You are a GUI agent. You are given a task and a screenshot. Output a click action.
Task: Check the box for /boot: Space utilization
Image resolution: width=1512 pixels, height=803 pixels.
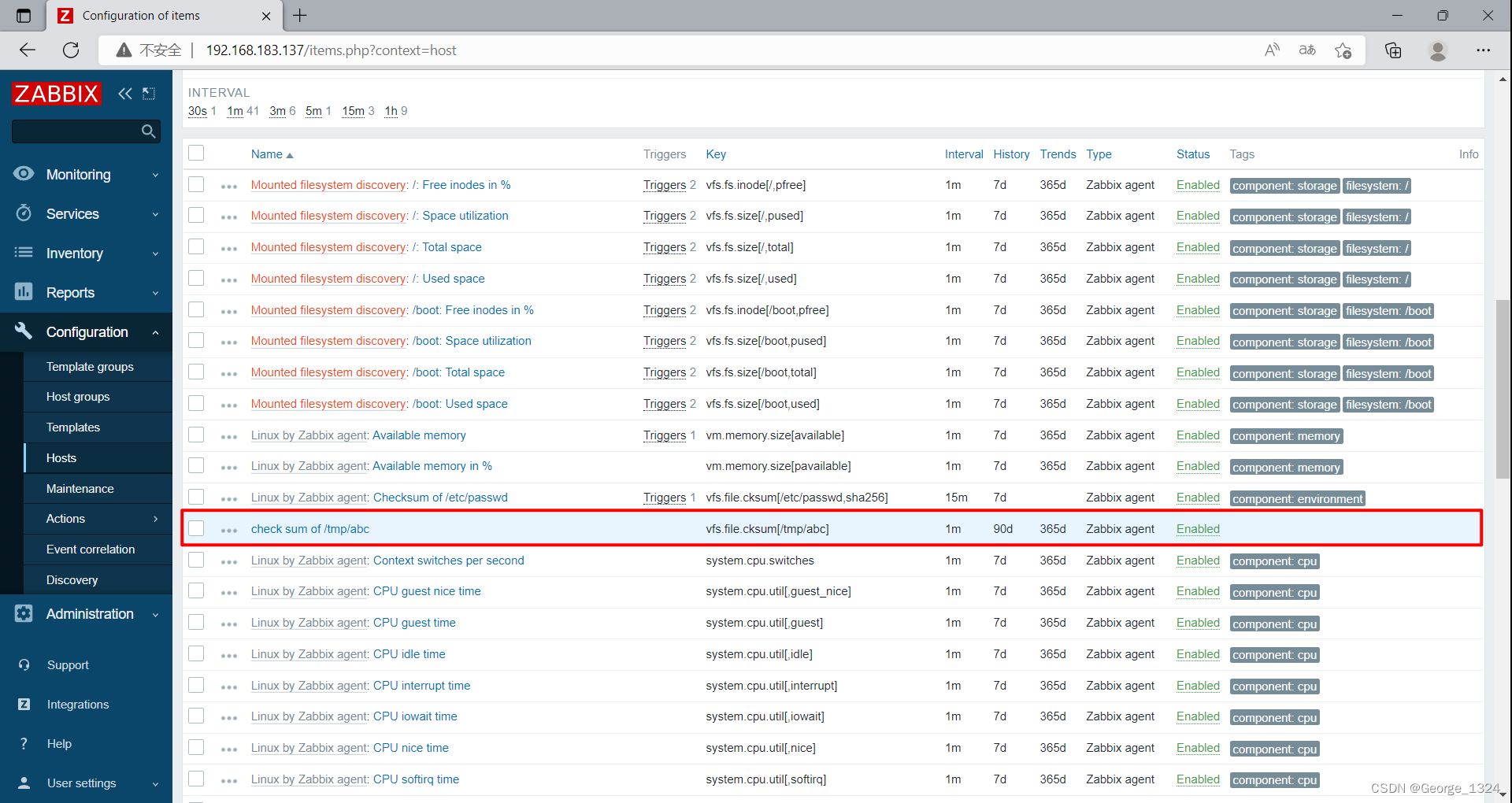click(196, 340)
